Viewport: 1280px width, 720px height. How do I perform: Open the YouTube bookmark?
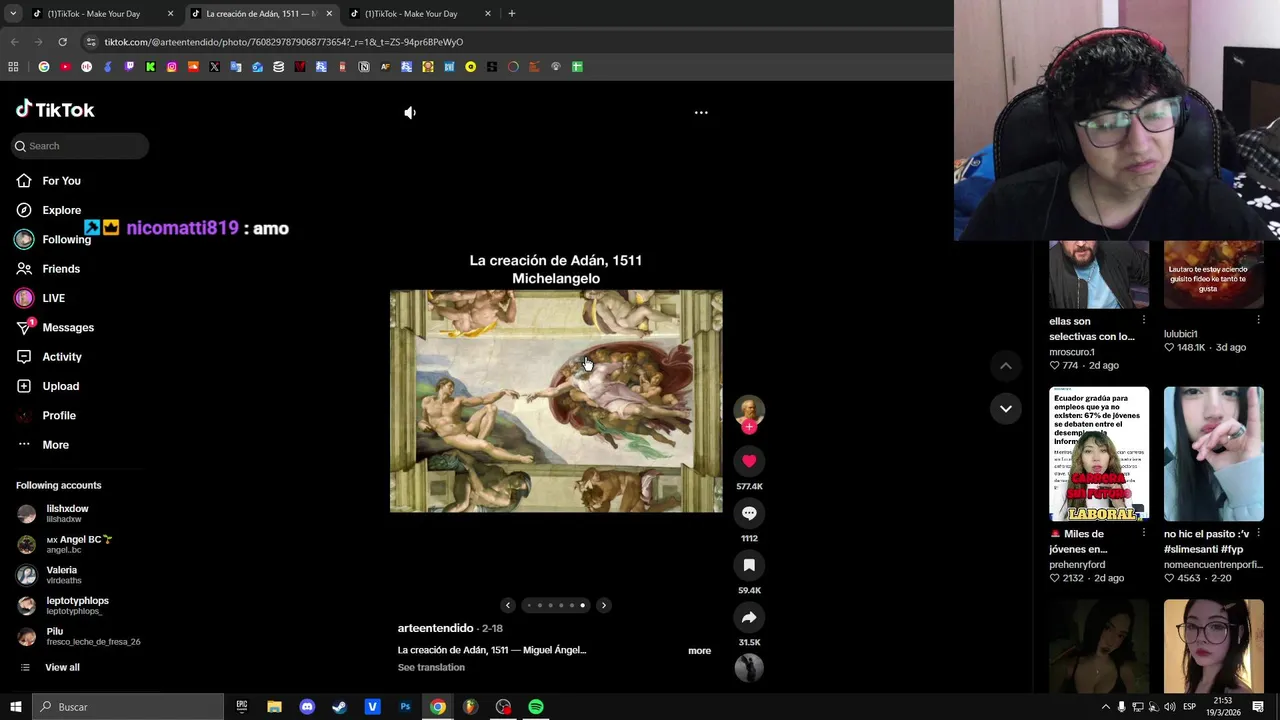(x=65, y=67)
